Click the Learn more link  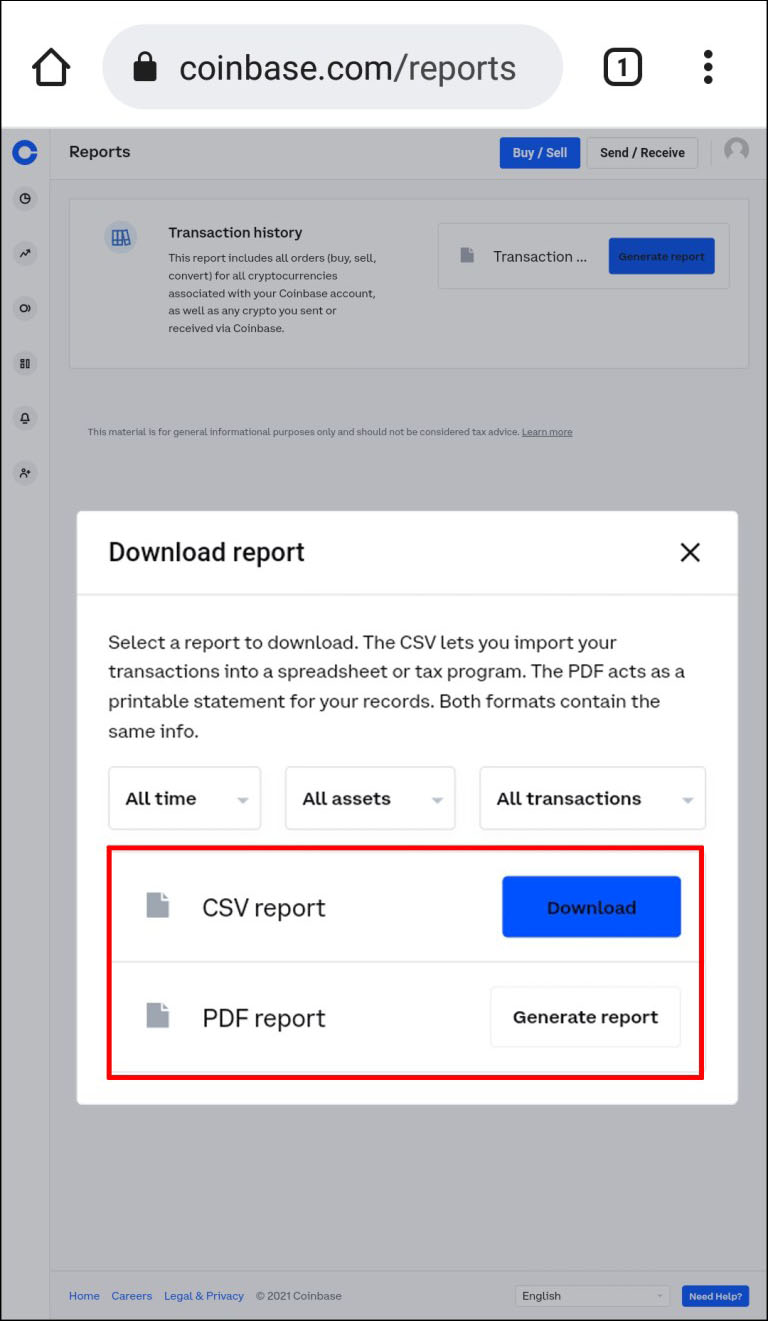coord(547,432)
